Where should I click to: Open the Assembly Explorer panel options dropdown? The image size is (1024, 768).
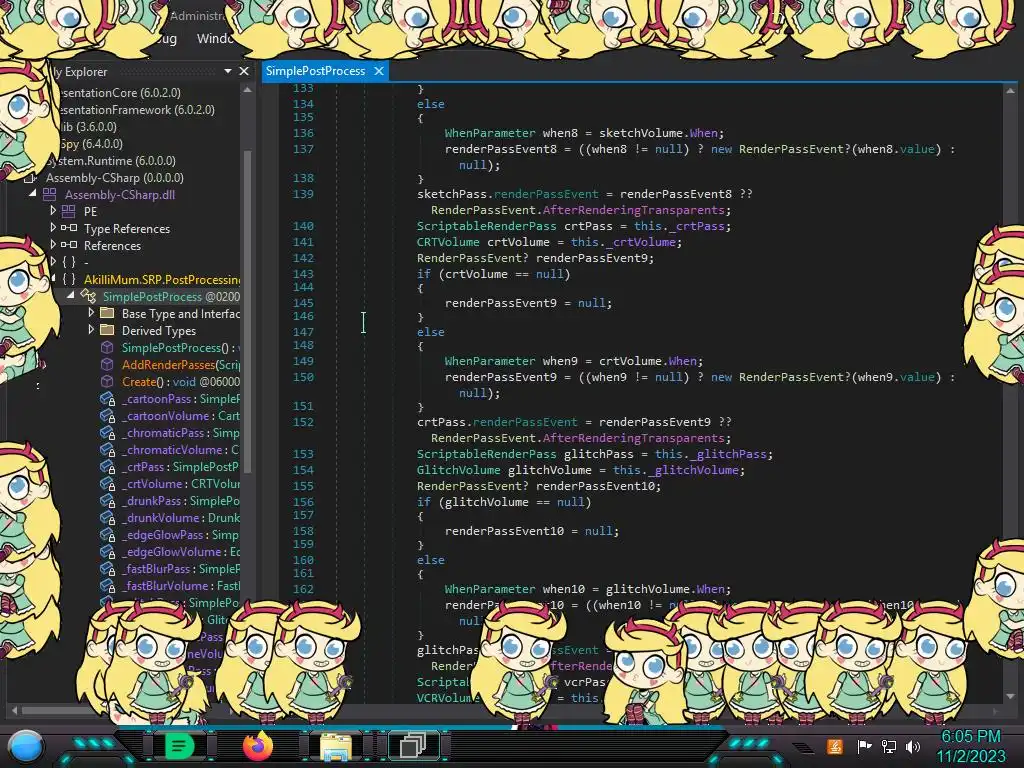(x=228, y=71)
